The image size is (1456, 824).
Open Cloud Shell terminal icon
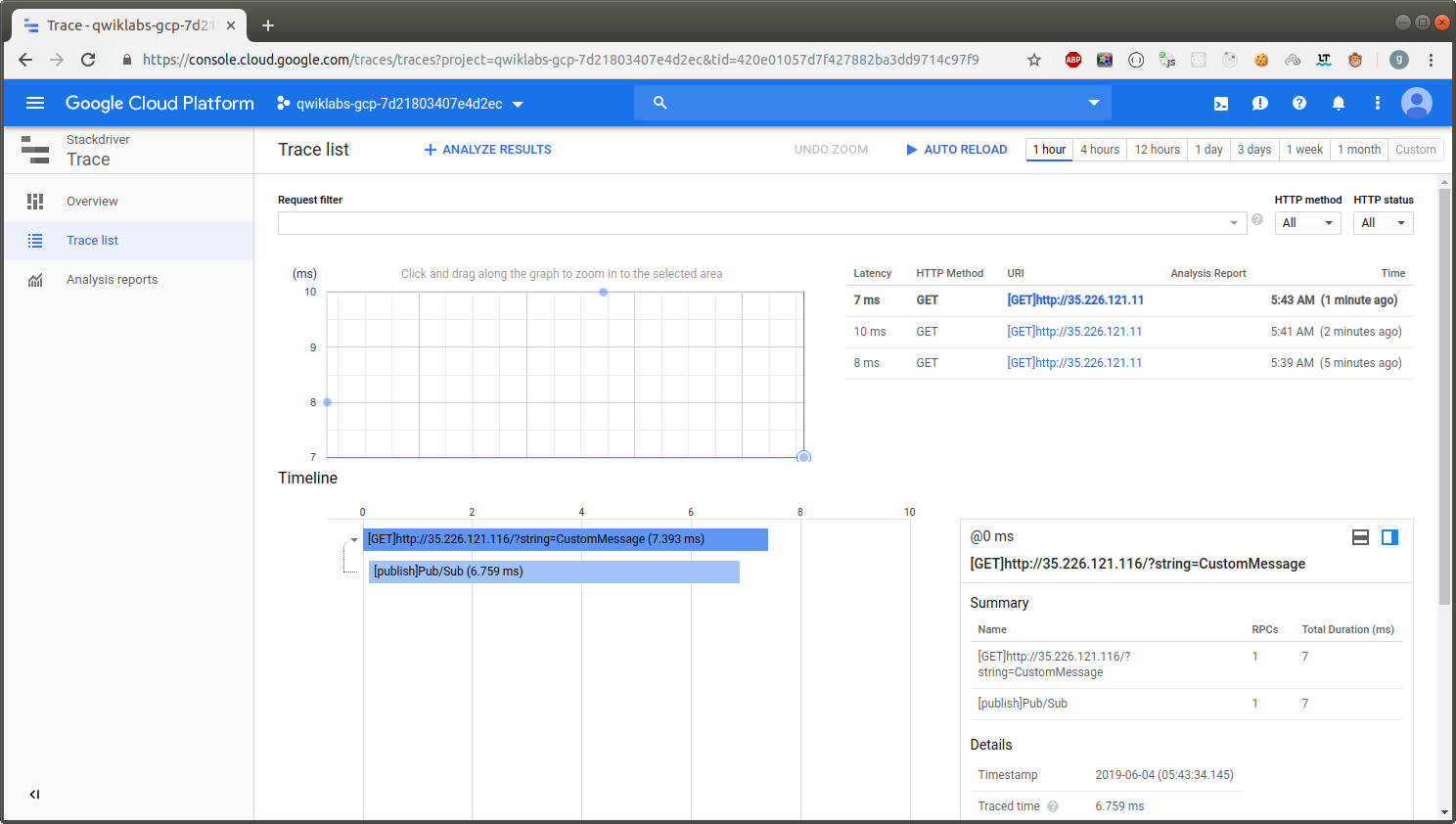click(x=1221, y=103)
